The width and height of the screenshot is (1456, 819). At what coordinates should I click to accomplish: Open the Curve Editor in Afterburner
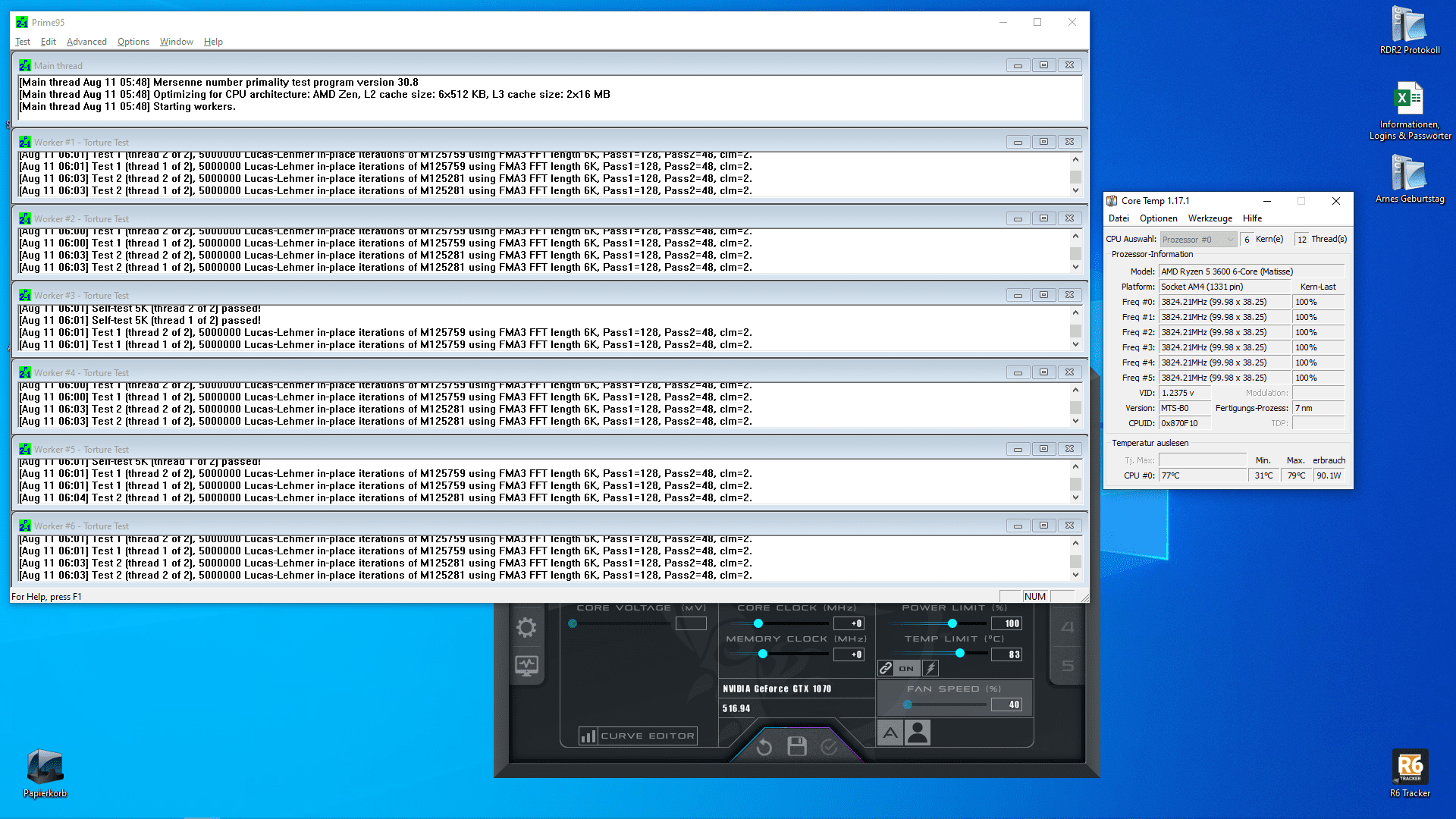(638, 736)
